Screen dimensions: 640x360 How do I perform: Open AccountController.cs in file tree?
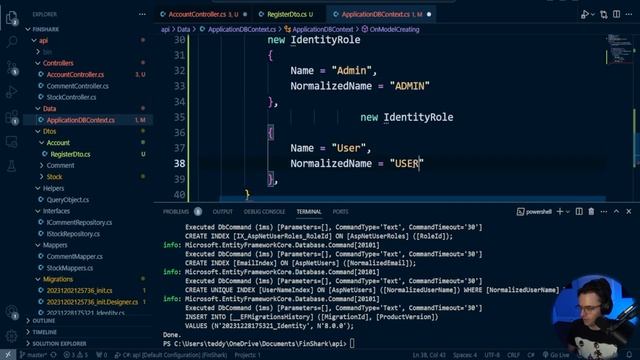[x=75, y=74]
